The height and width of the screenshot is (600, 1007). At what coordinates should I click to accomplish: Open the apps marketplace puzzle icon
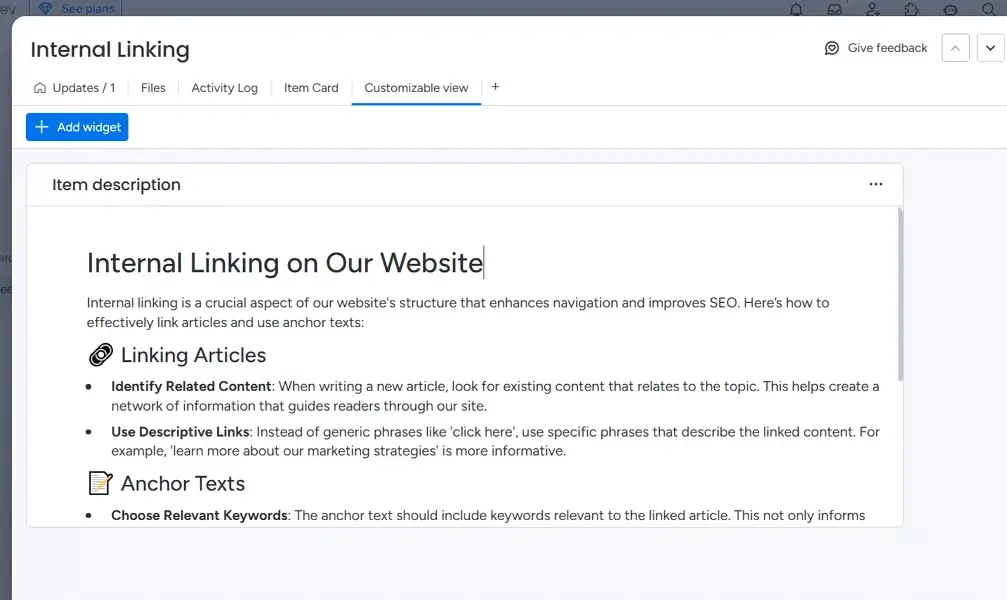click(x=911, y=8)
